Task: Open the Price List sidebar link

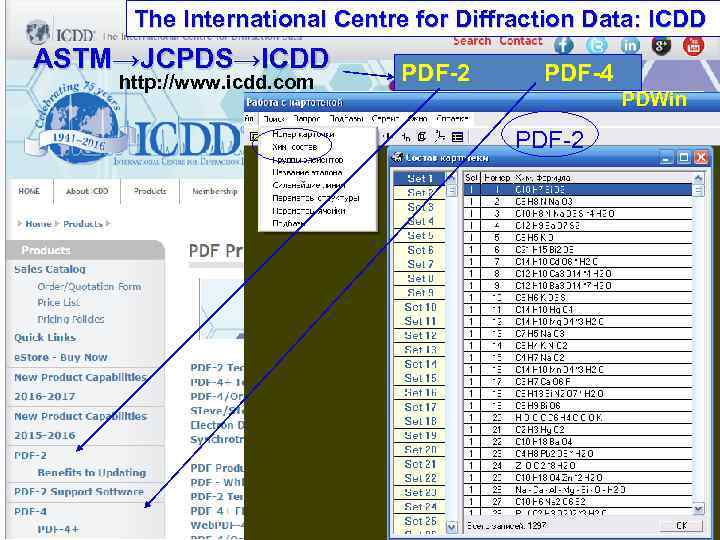Action: (x=58, y=303)
